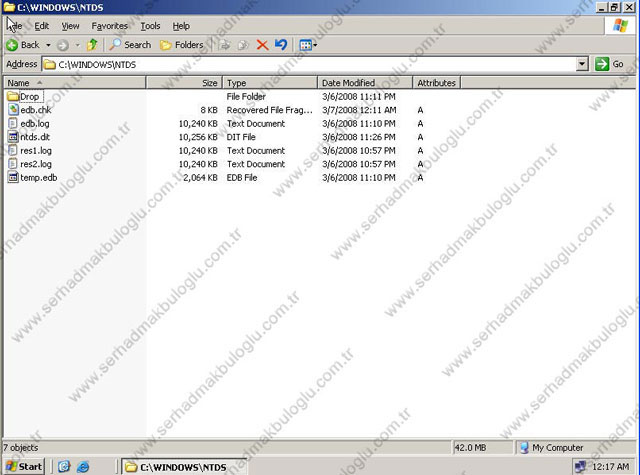This screenshot has height=475, width=640.
Task: Click the Back navigation arrow icon
Action: [x=12, y=45]
